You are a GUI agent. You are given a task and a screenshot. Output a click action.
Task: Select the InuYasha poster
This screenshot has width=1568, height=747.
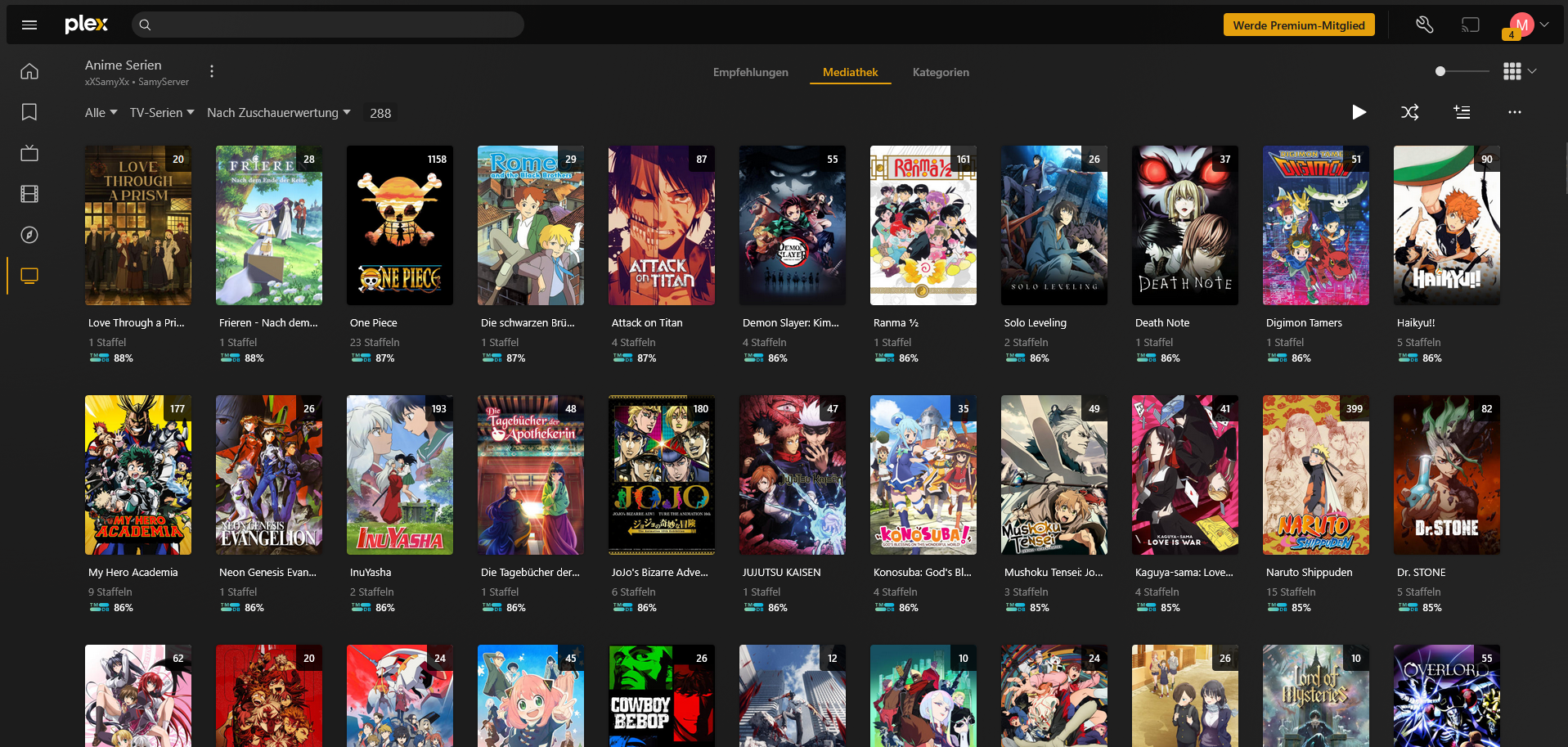coord(400,475)
